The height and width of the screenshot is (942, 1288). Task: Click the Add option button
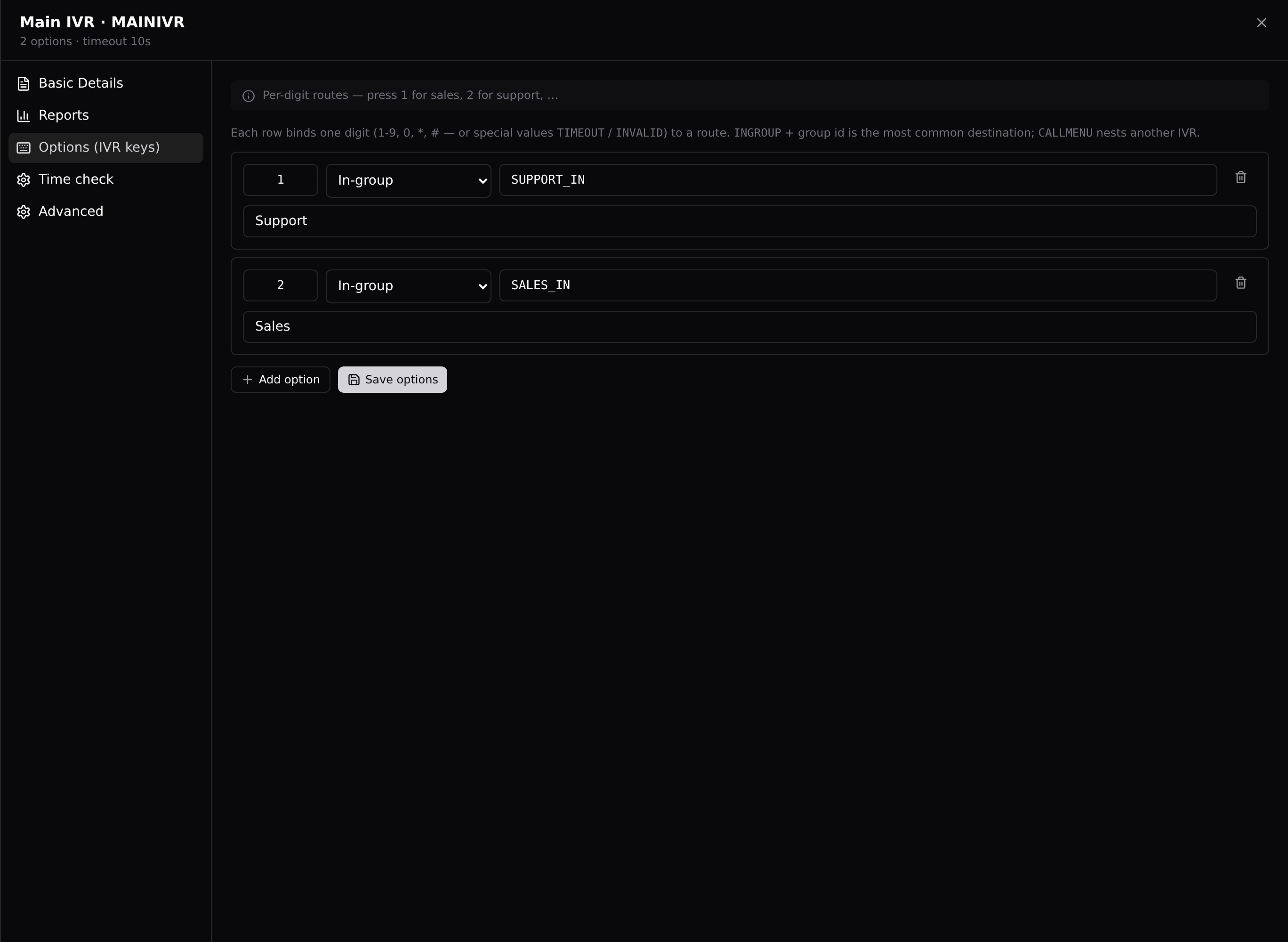pos(281,380)
